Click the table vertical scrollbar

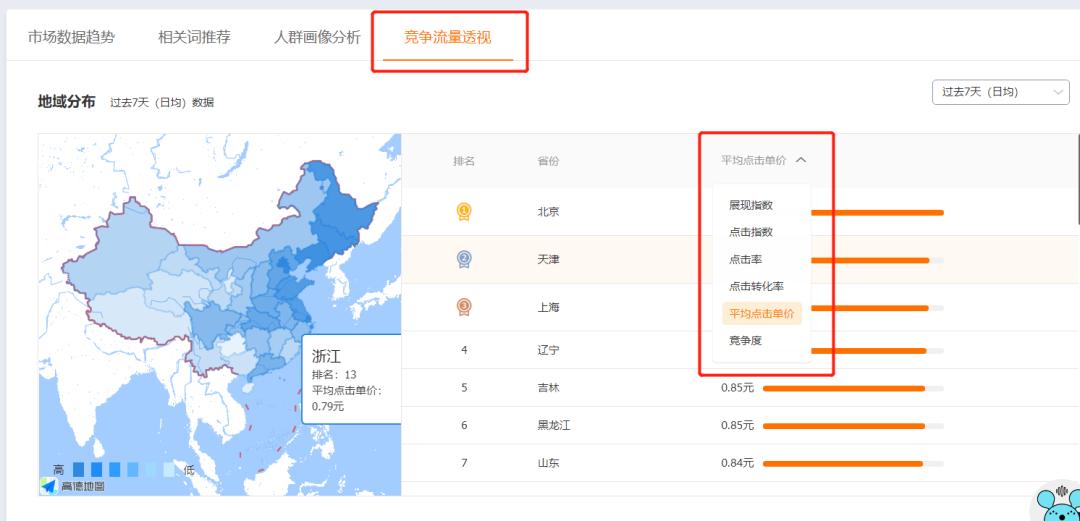point(1077,179)
